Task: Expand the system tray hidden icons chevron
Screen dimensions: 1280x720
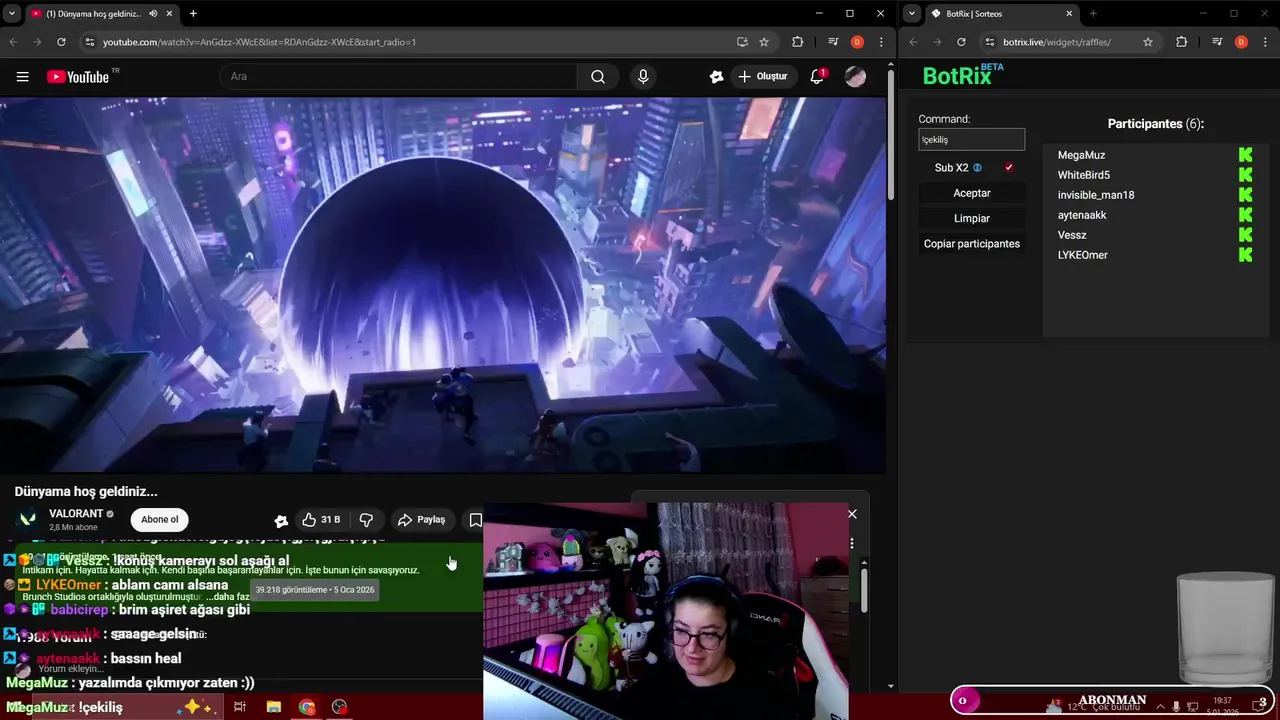Action: (x=1159, y=707)
